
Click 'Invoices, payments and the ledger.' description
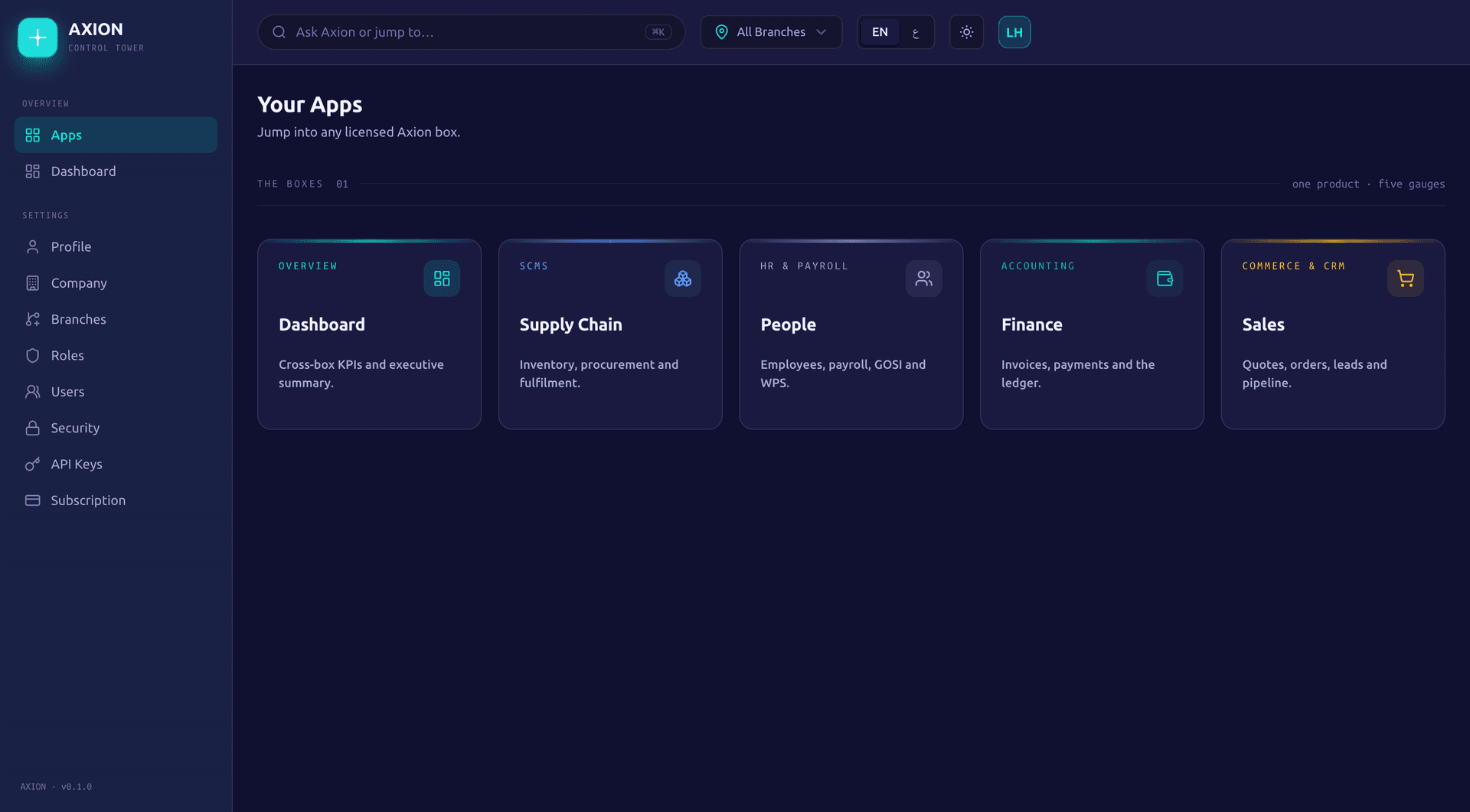point(1078,373)
